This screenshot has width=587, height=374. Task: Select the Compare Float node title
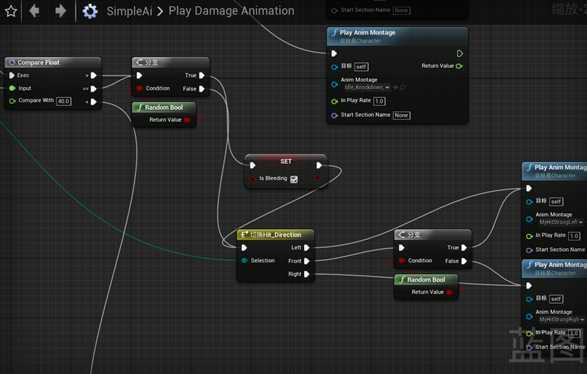pyautogui.click(x=38, y=63)
